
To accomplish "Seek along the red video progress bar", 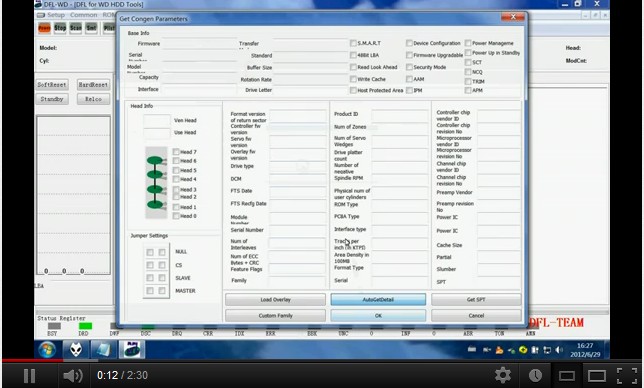I will [x=33, y=360].
